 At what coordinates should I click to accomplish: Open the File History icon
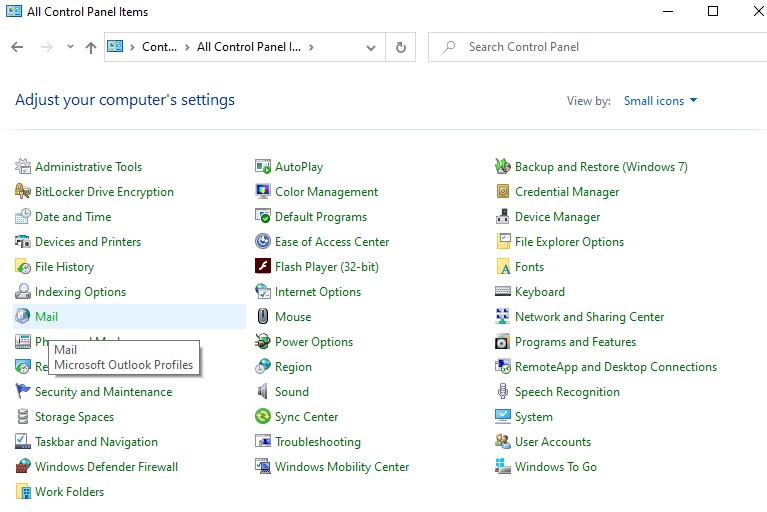[x=23, y=267]
